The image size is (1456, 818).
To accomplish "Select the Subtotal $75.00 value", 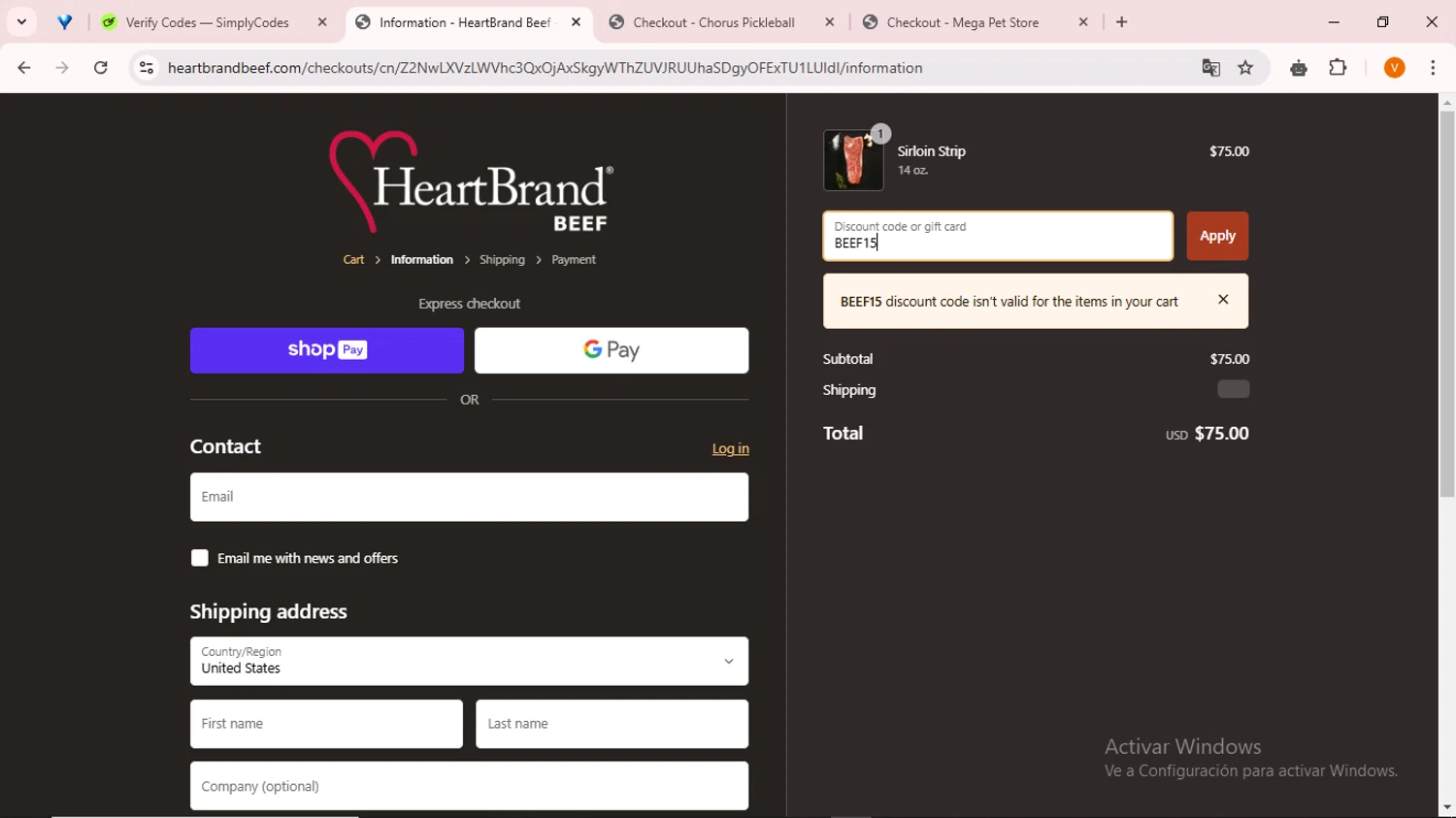I will (x=1229, y=359).
